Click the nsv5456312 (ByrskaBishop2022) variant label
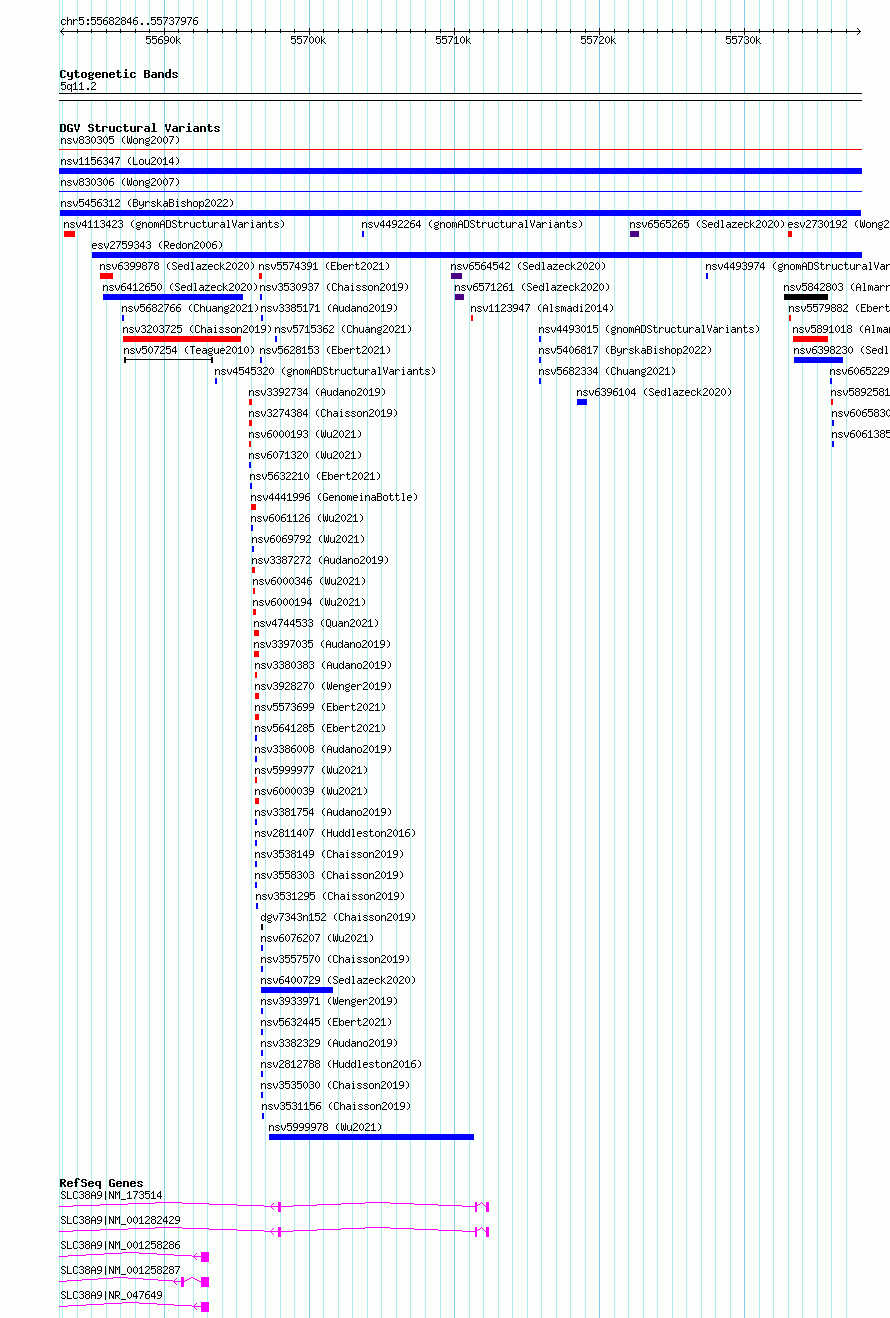Image resolution: width=890 pixels, height=1318 pixels. [x=147, y=203]
